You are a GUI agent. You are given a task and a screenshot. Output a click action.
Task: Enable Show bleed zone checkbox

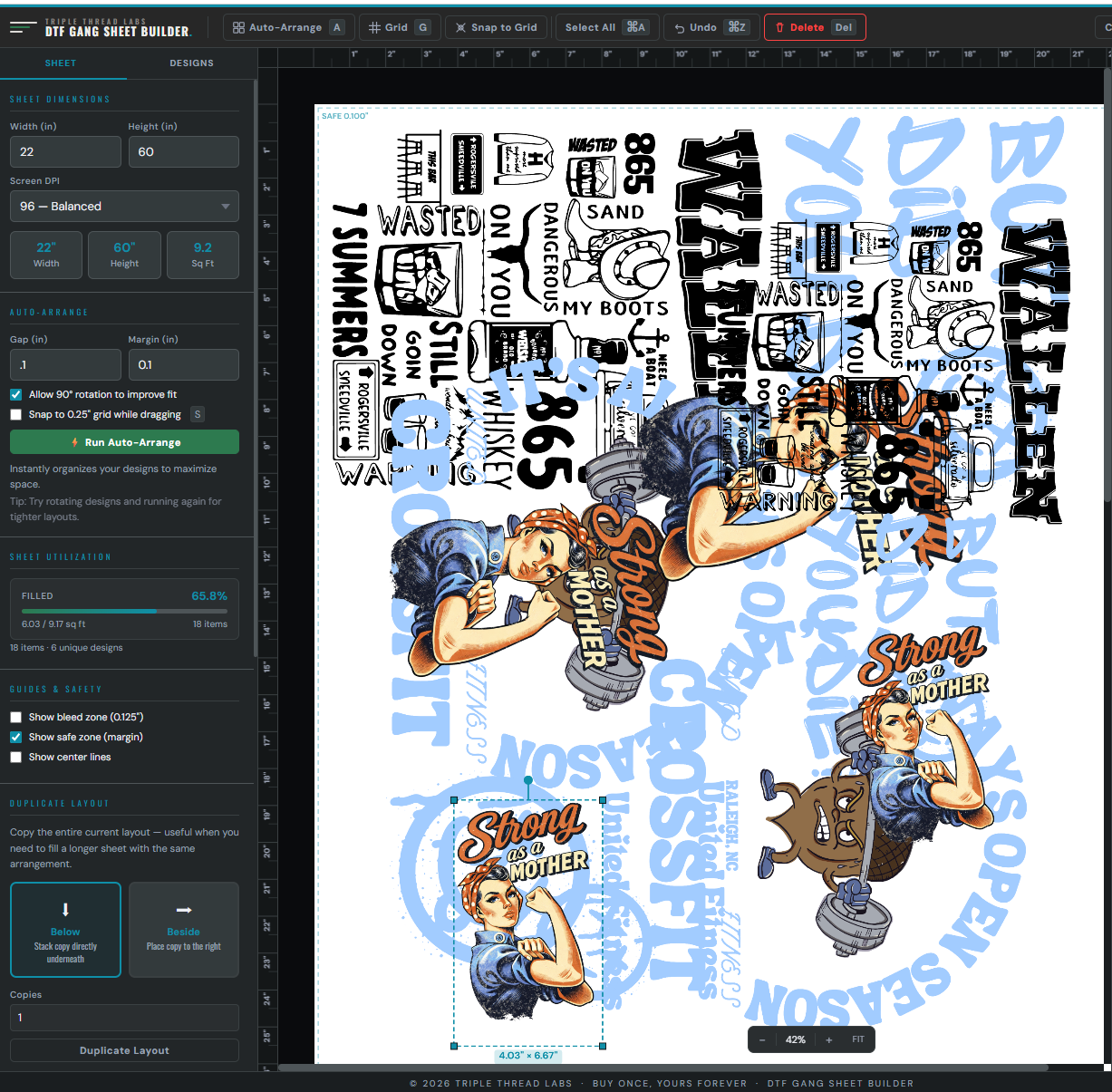[x=16, y=717]
